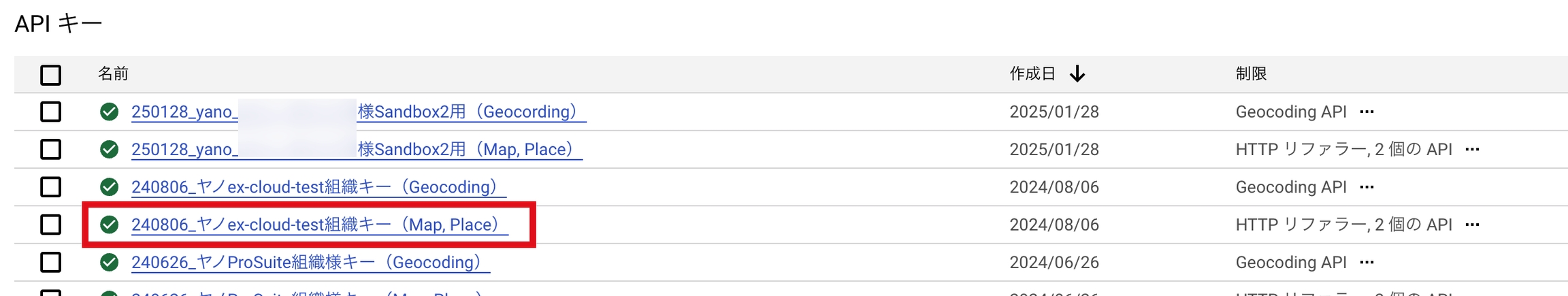Image resolution: width=1568 pixels, height=296 pixels.
Task: Select checkbox for 240806 Map, Place key
Action: click(x=50, y=225)
